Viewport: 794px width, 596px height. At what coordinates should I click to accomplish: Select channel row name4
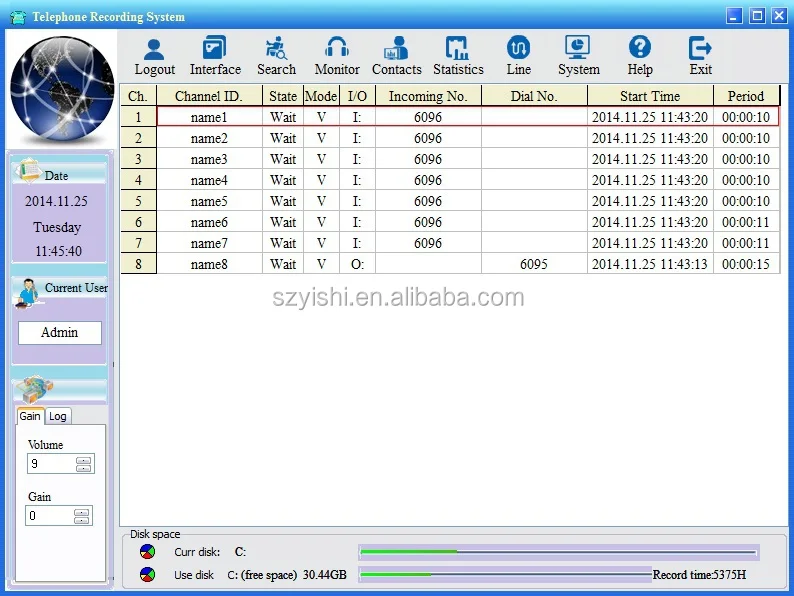pyautogui.click(x=450, y=180)
